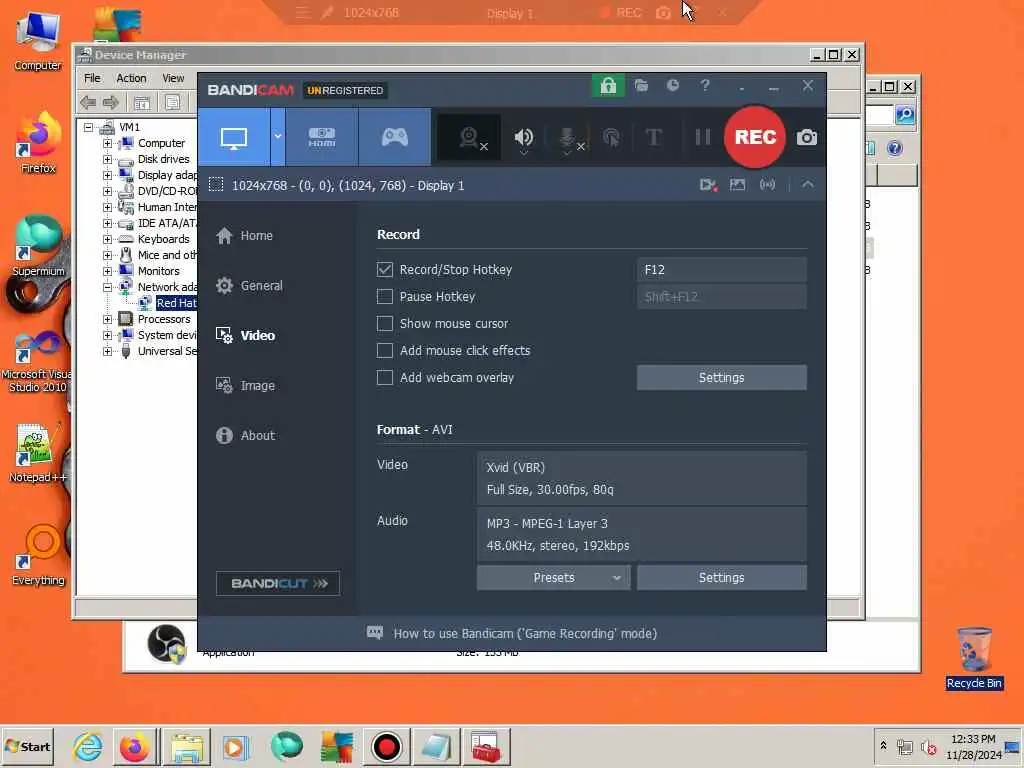The image size is (1024, 768).
Task: Open output folder icon in Bandicam title bar
Action: pyautogui.click(x=641, y=86)
